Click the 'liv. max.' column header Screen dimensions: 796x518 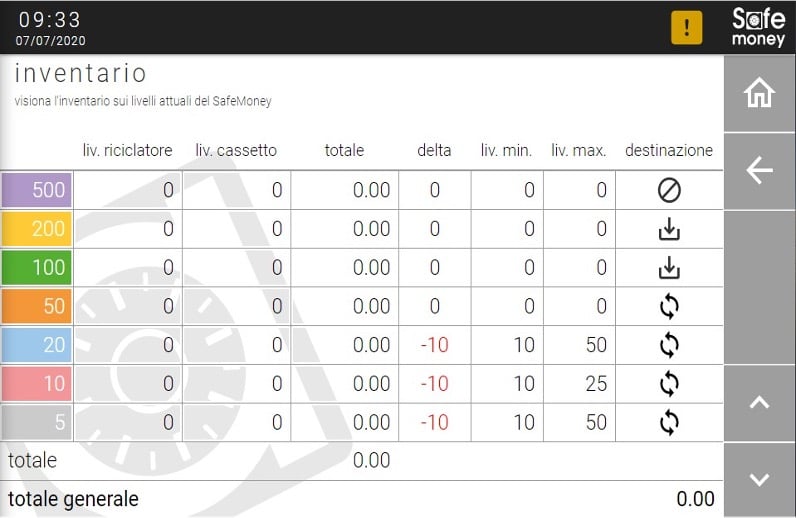[x=579, y=150]
